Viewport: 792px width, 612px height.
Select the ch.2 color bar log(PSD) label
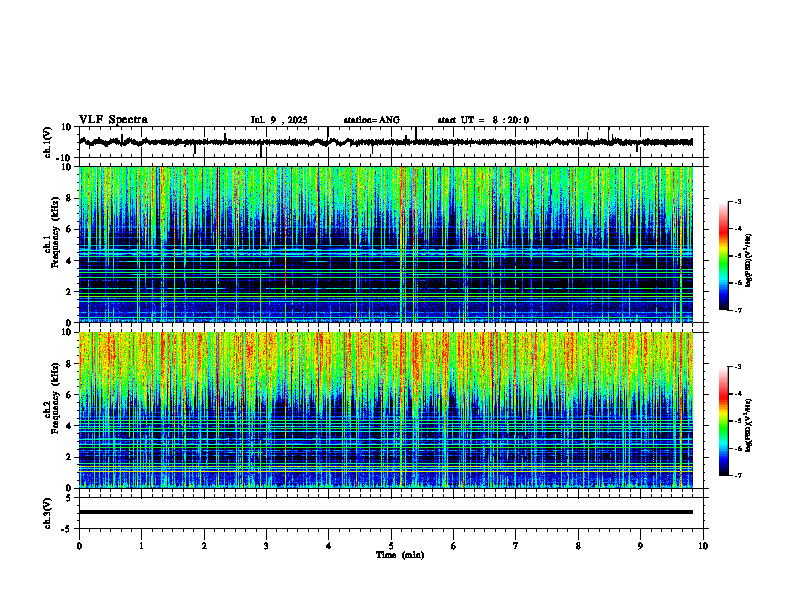coord(749,426)
